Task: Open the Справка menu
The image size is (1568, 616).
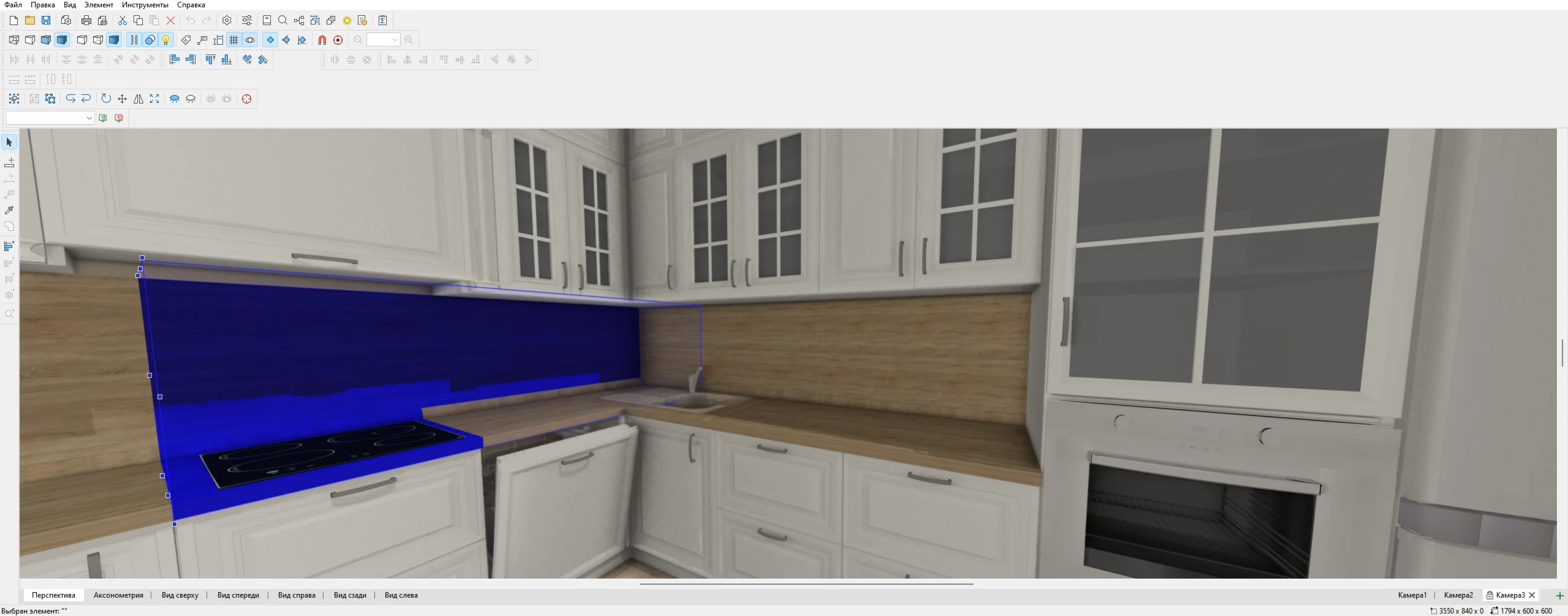Action: click(x=191, y=5)
